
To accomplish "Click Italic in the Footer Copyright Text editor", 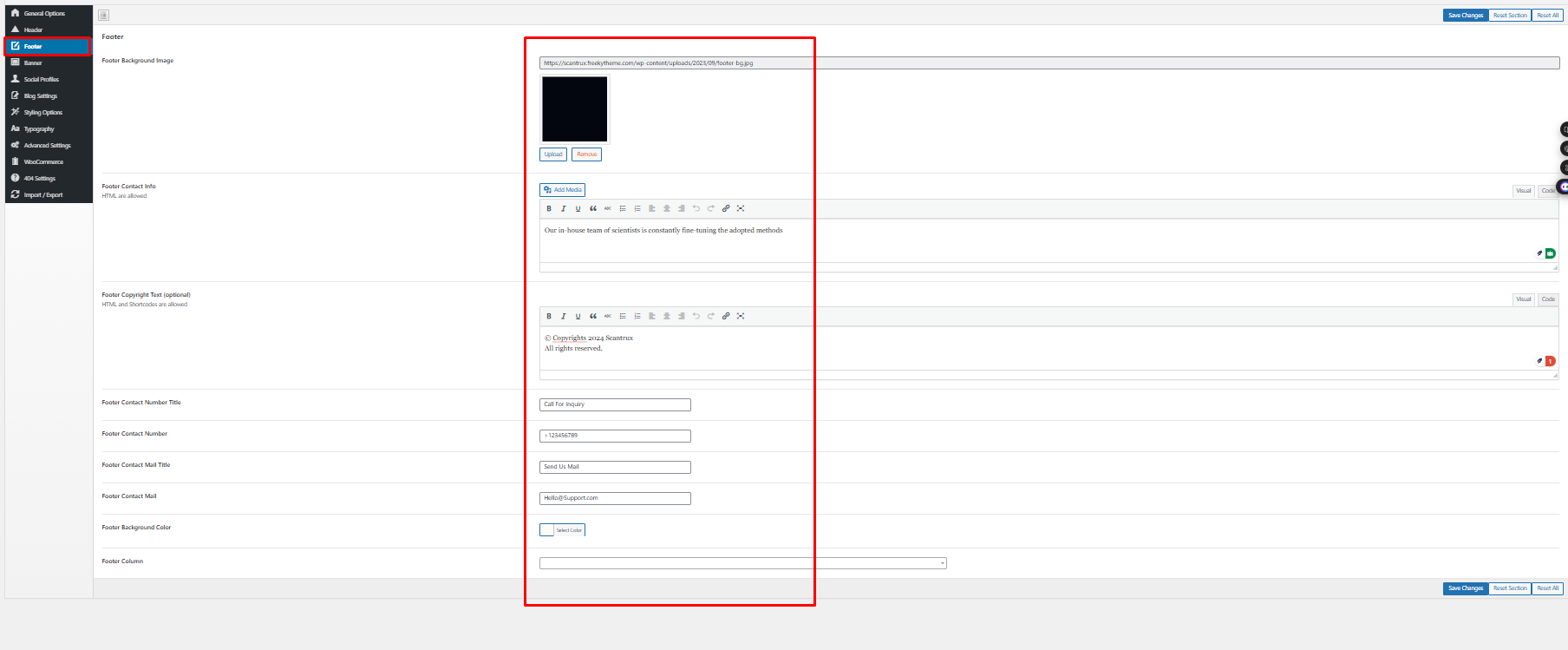I will pos(564,316).
